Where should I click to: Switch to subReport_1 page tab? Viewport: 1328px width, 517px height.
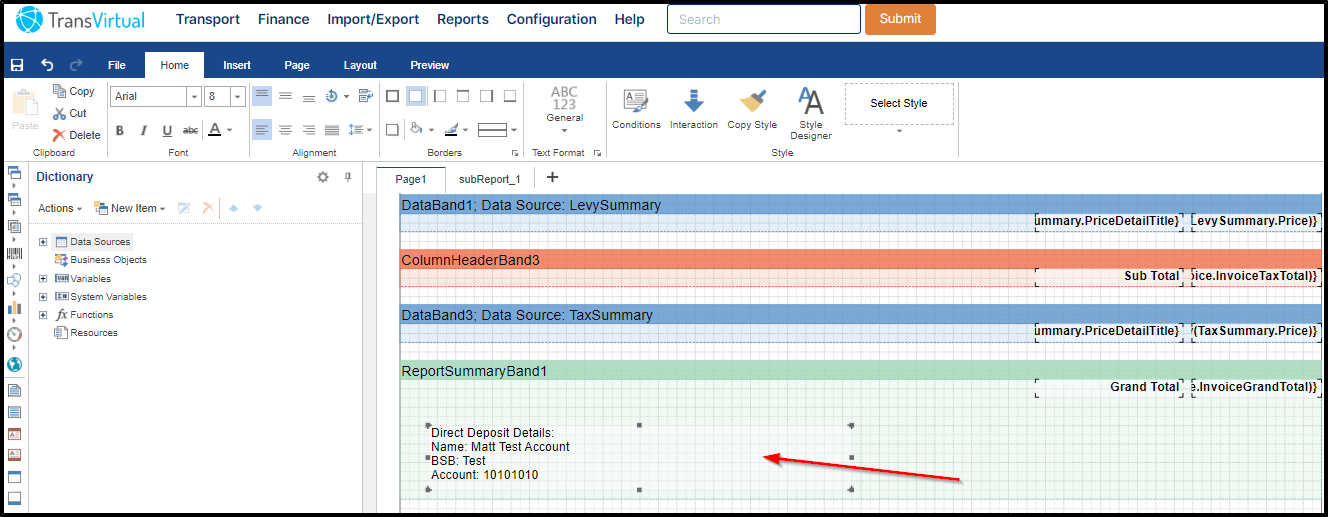click(490, 179)
